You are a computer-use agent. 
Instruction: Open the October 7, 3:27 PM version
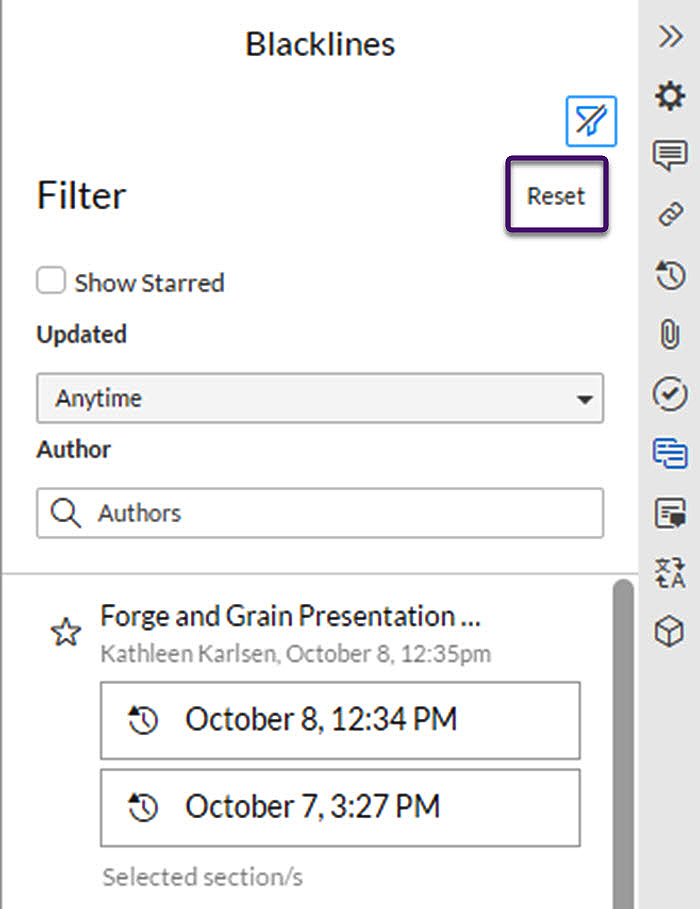pos(340,808)
